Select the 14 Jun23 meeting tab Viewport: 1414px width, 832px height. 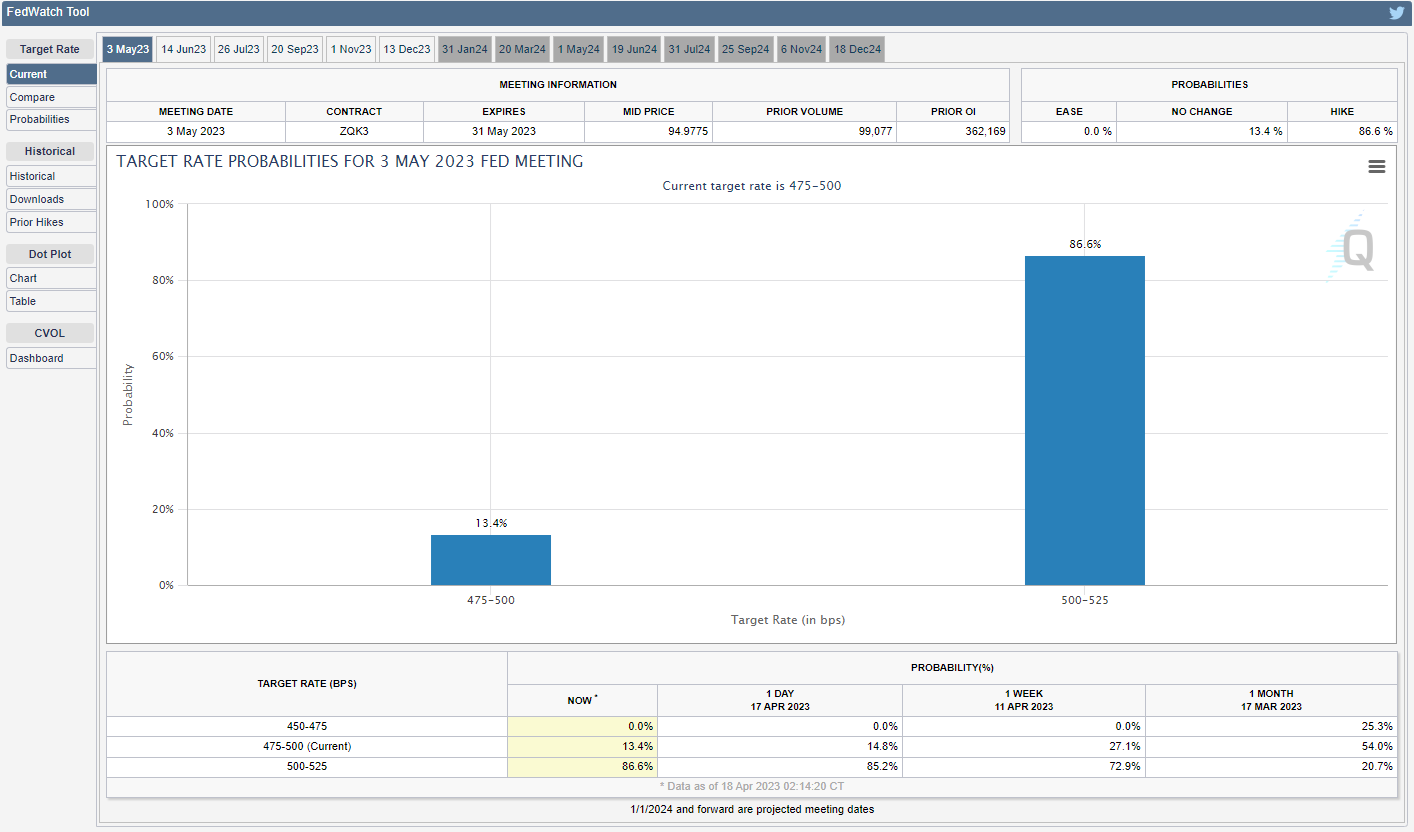click(184, 49)
